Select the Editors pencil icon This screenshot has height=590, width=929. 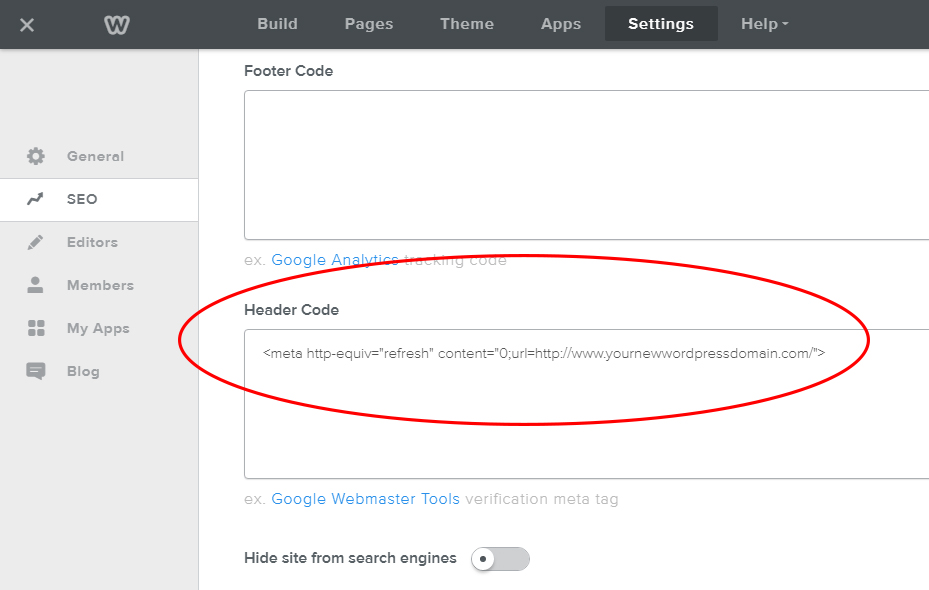point(37,242)
